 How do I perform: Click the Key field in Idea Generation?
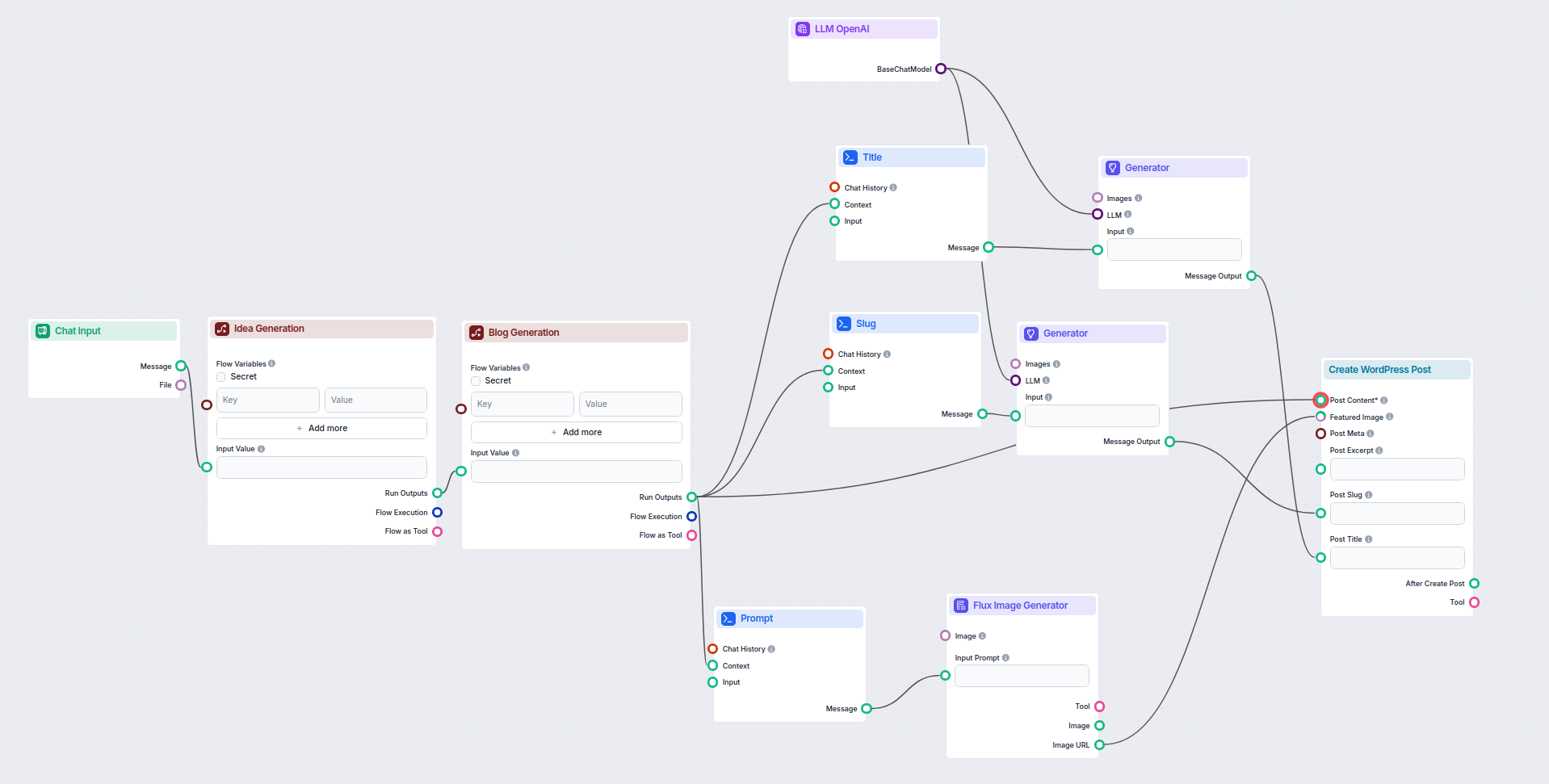click(x=267, y=400)
